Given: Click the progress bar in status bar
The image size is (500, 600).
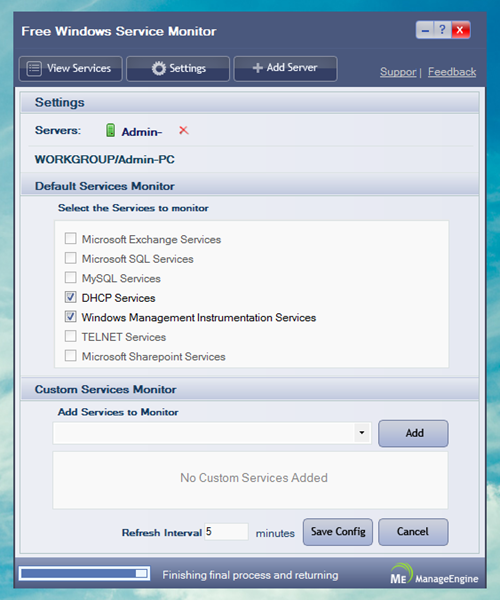Looking at the screenshot, I should 84,573.
